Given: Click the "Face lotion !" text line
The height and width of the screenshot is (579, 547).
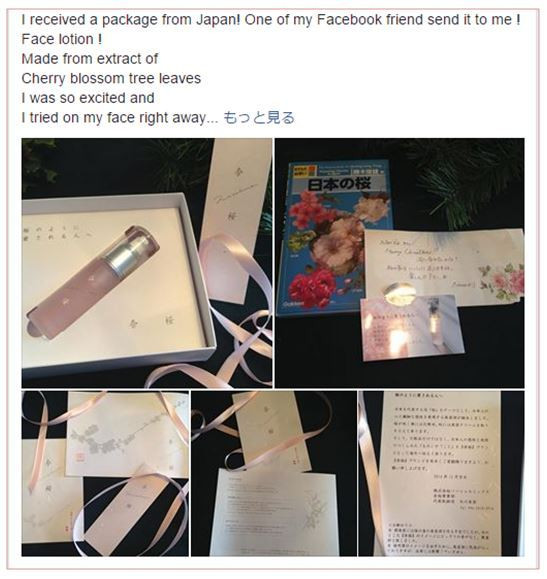Looking at the screenshot, I should pos(62,39).
